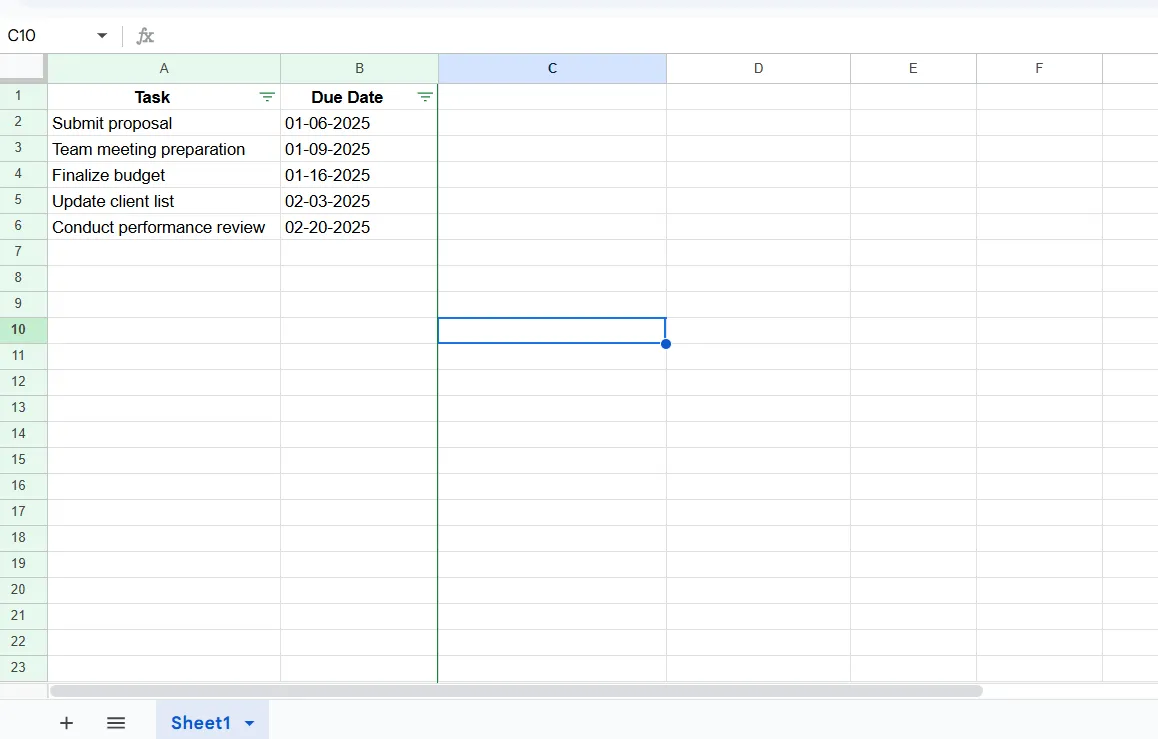The height and width of the screenshot is (739, 1158).
Task: Select the cell with date 02-20-2025
Action: click(359, 227)
